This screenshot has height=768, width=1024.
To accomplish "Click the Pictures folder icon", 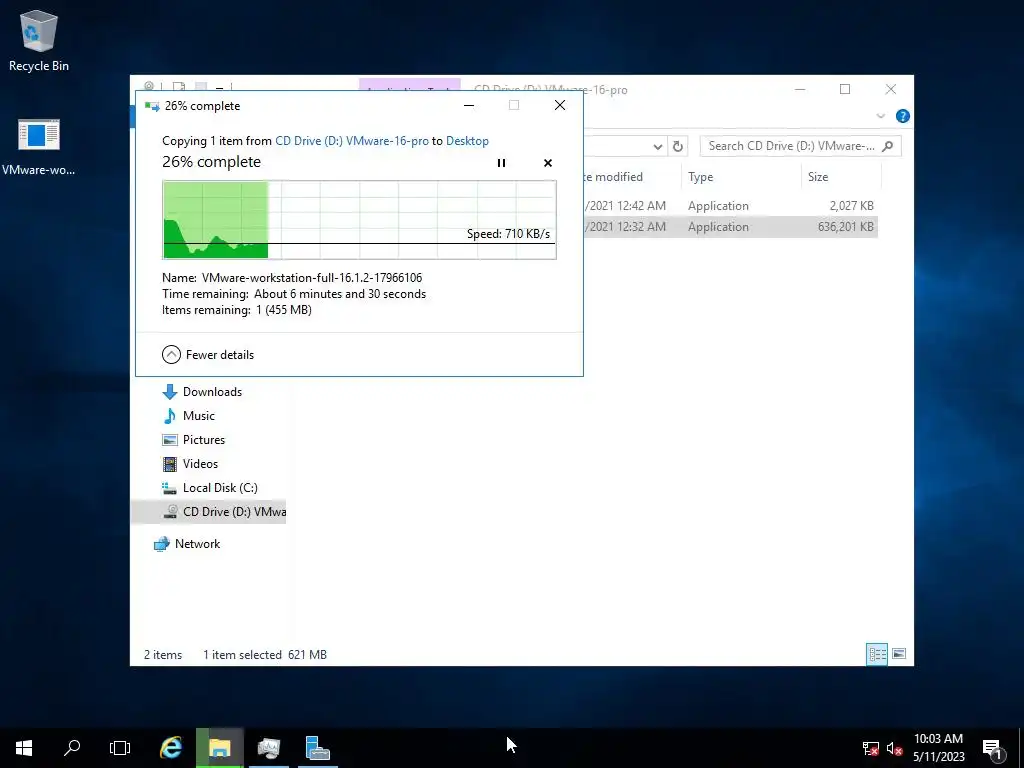I will (x=170, y=440).
